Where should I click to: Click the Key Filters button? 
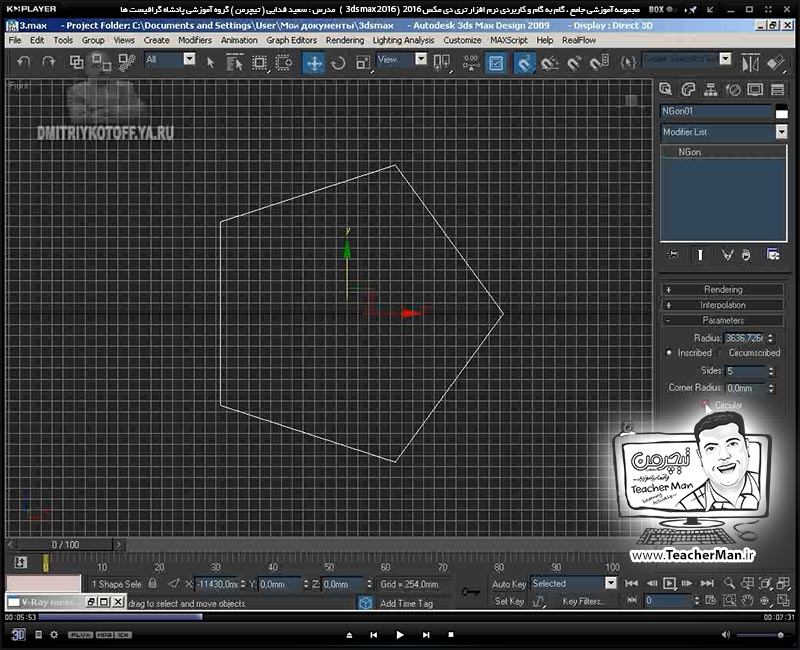point(583,601)
